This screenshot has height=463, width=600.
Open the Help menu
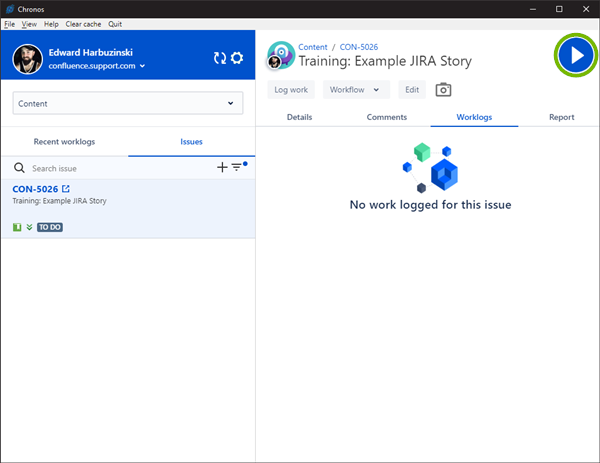tap(51, 24)
